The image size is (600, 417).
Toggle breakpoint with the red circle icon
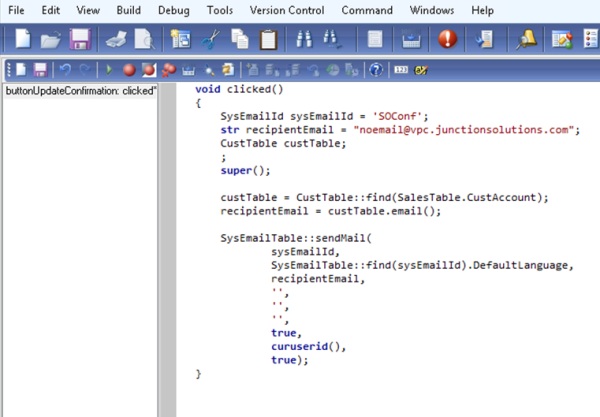click(x=128, y=70)
